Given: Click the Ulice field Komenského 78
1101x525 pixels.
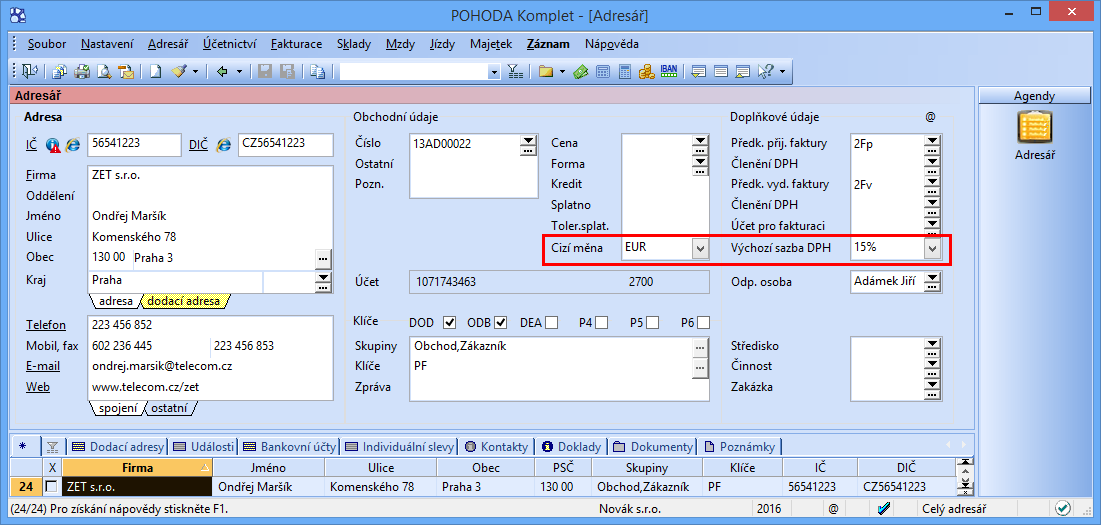Looking at the screenshot, I should [x=210, y=237].
